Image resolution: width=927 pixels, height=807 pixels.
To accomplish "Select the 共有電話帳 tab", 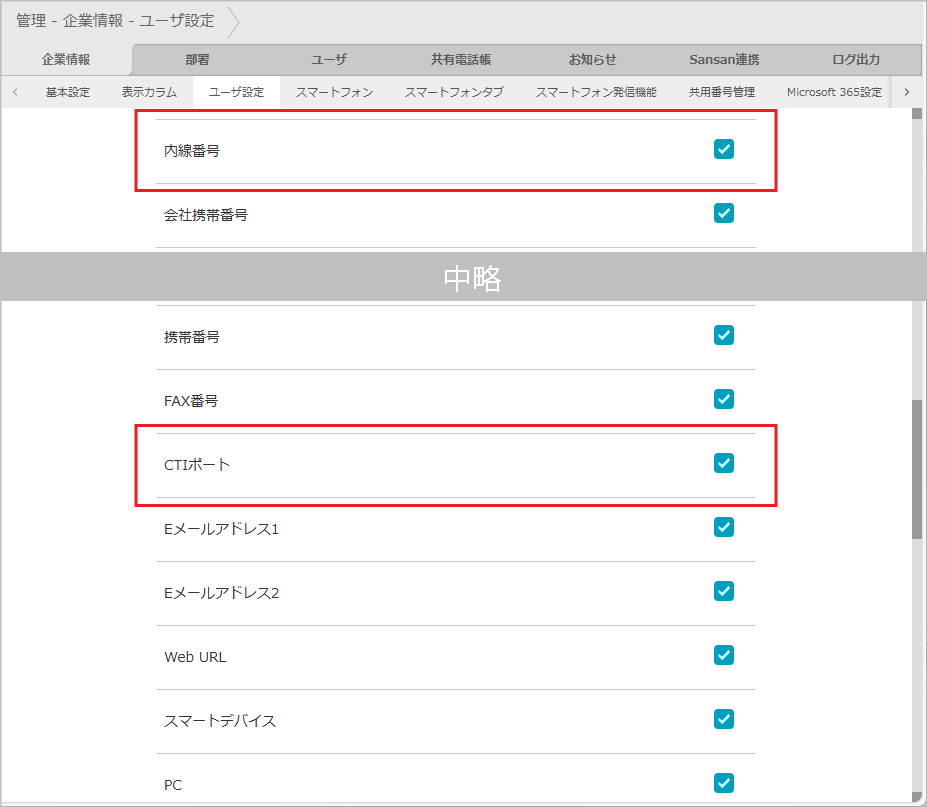I will click(x=461, y=60).
